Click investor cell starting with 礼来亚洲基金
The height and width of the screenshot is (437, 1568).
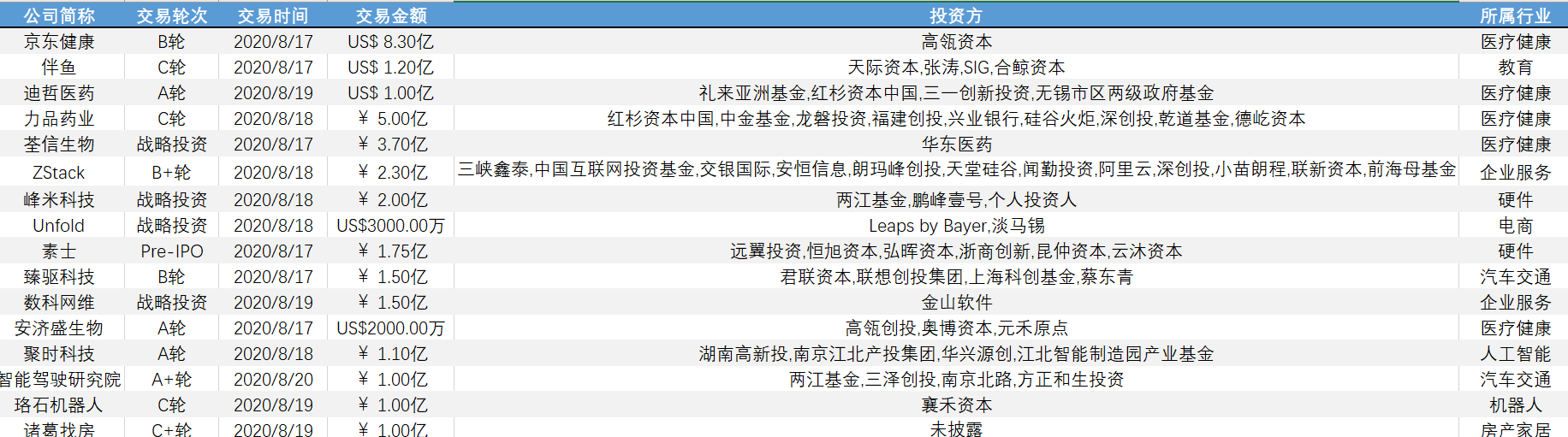pos(956,92)
